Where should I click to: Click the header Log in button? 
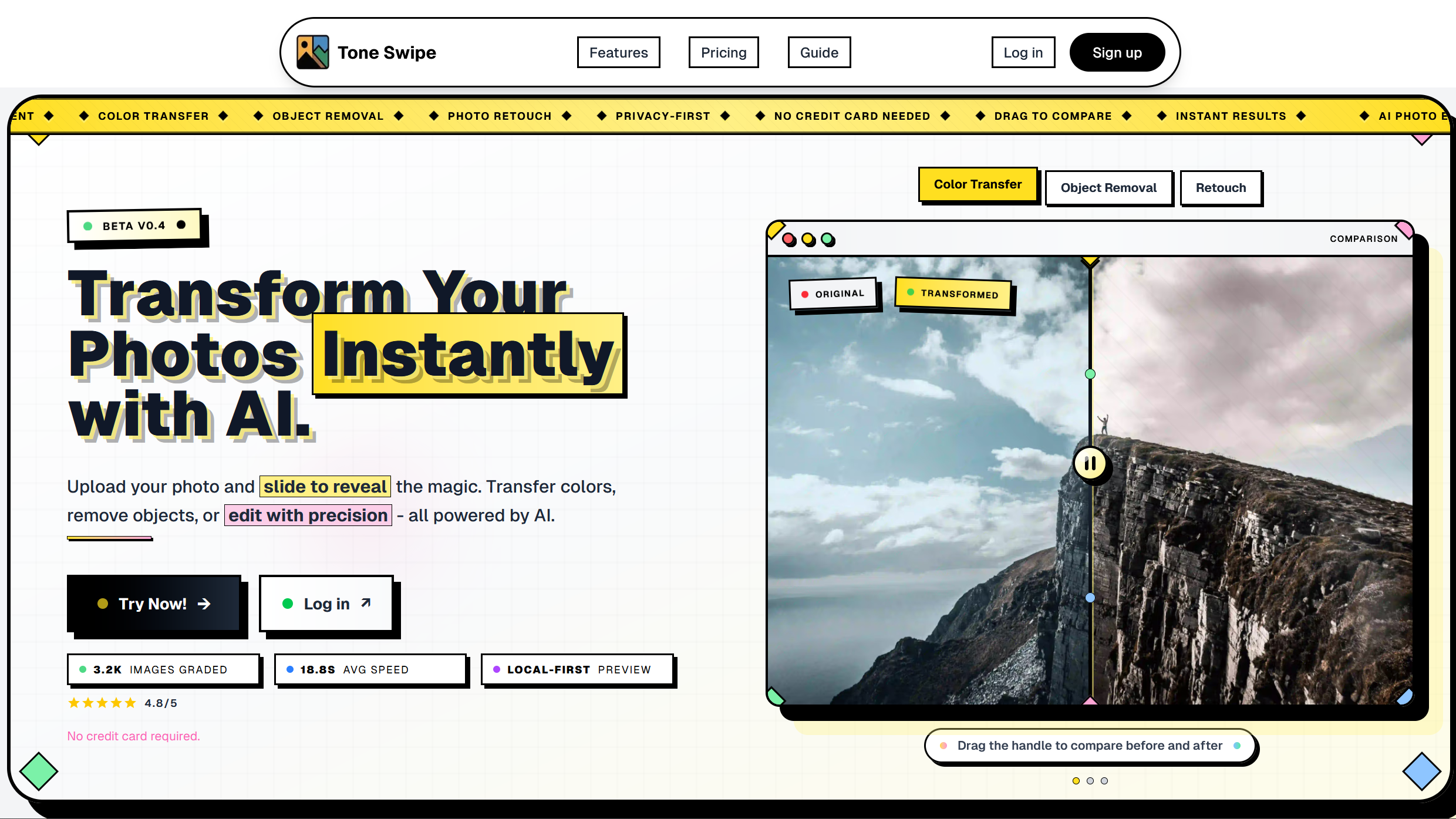(1023, 52)
